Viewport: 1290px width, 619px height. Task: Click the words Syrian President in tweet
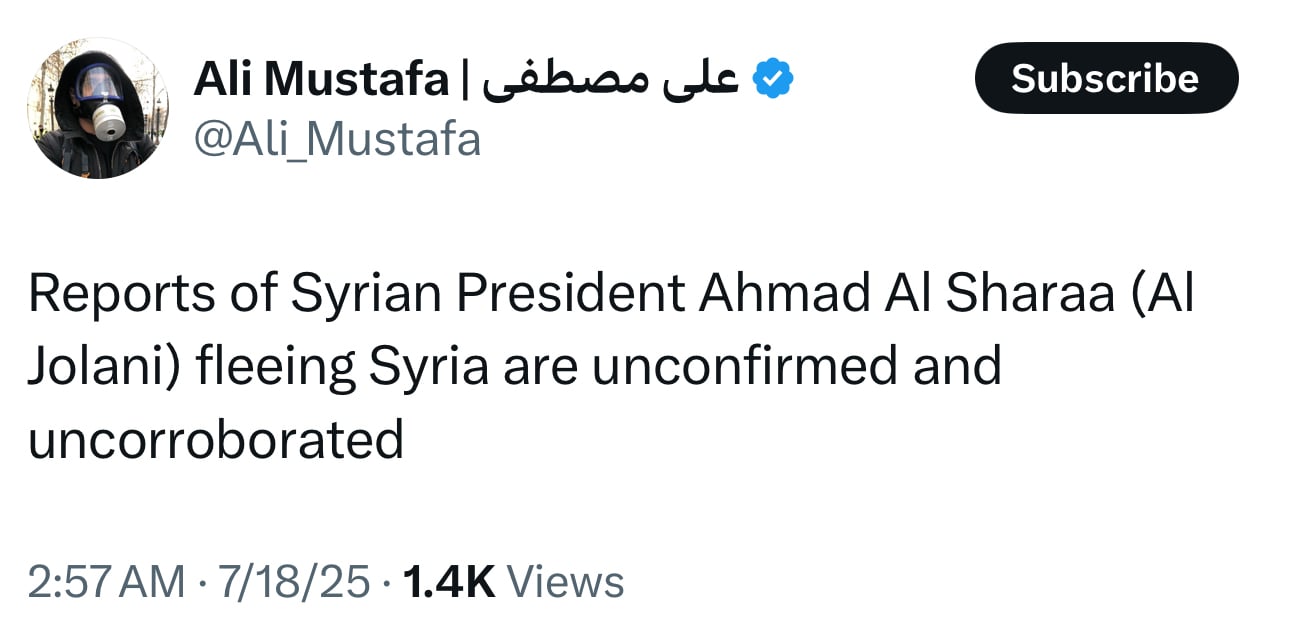click(x=489, y=295)
